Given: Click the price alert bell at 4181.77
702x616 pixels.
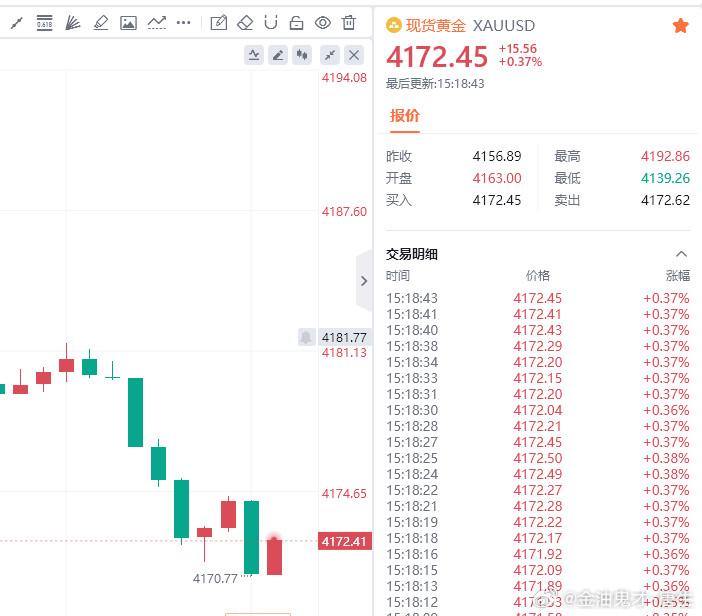Looking at the screenshot, I should pos(306,337).
